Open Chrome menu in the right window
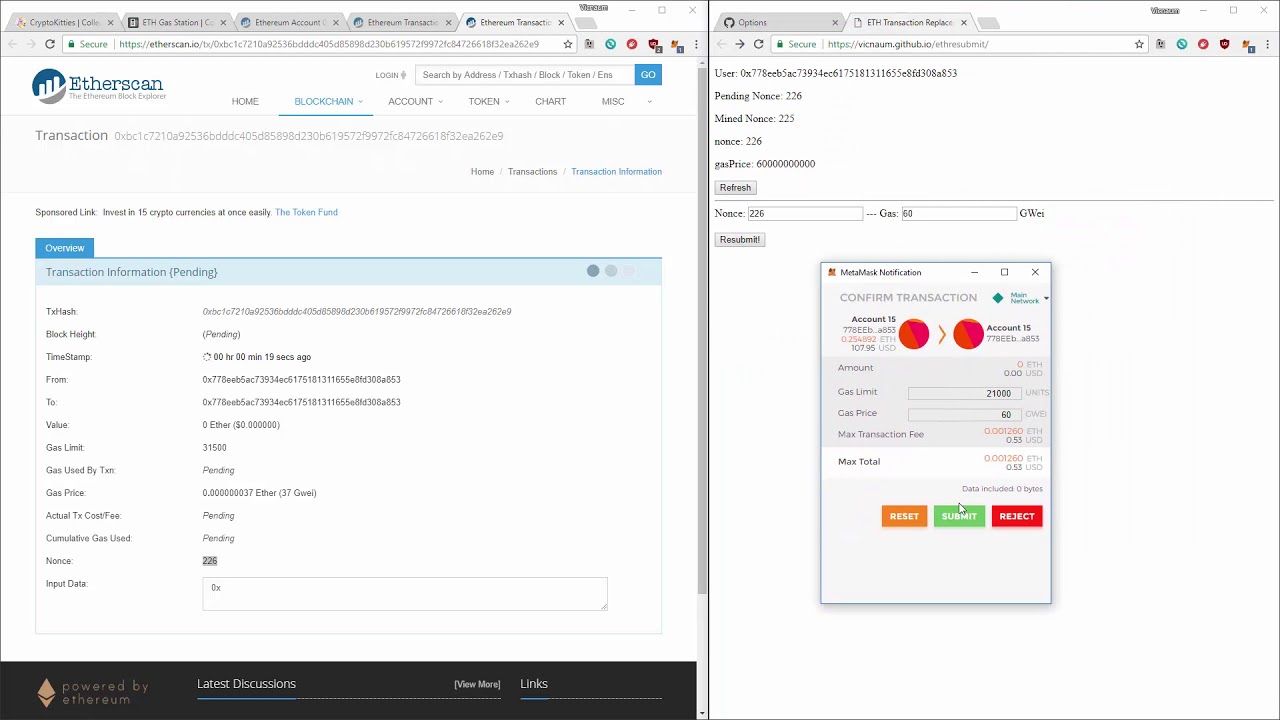1280x720 pixels. tap(1267, 44)
